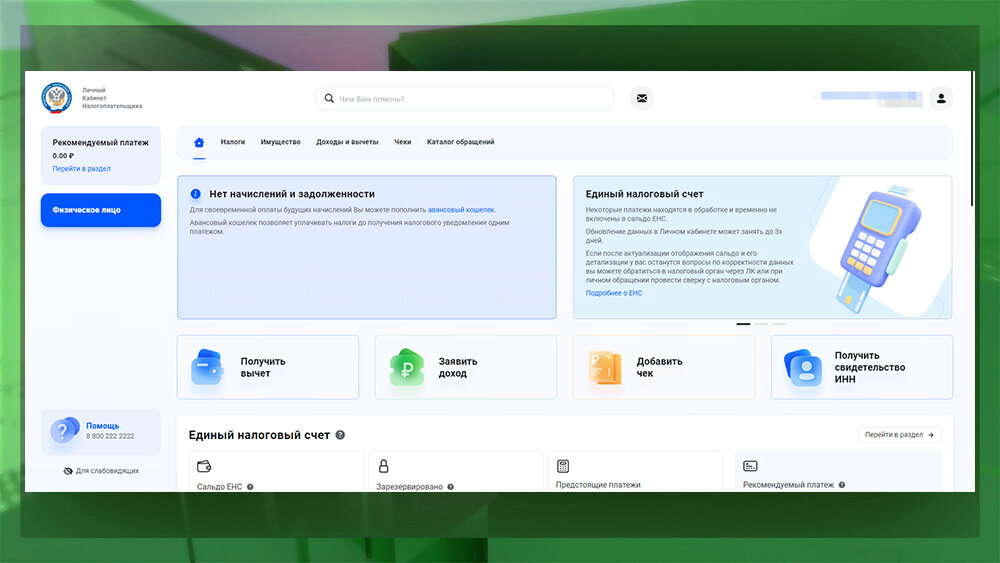1000x563 pixels.
Task: Open the messages envelope icon
Action: (642, 98)
